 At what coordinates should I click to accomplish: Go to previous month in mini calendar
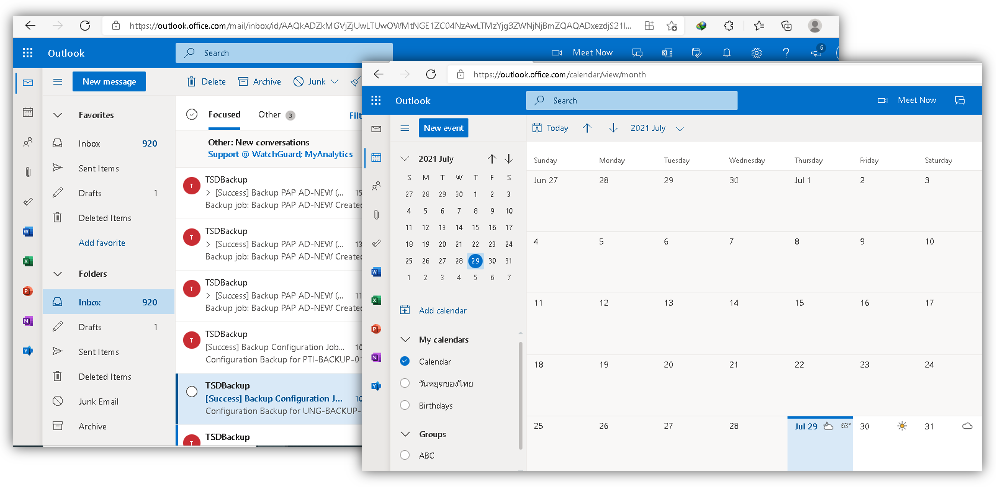492,159
